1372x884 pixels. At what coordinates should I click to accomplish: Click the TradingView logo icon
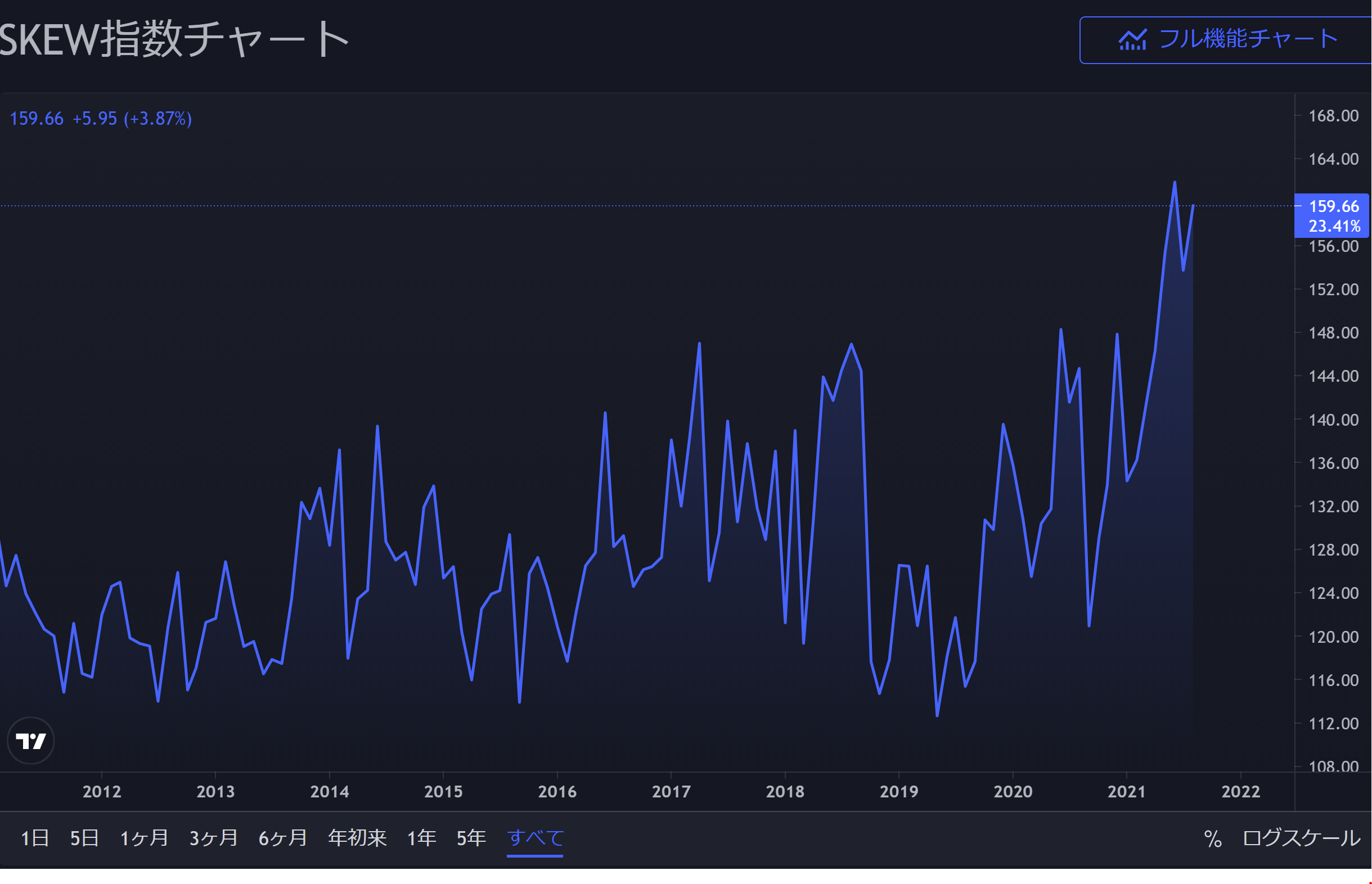[x=31, y=741]
